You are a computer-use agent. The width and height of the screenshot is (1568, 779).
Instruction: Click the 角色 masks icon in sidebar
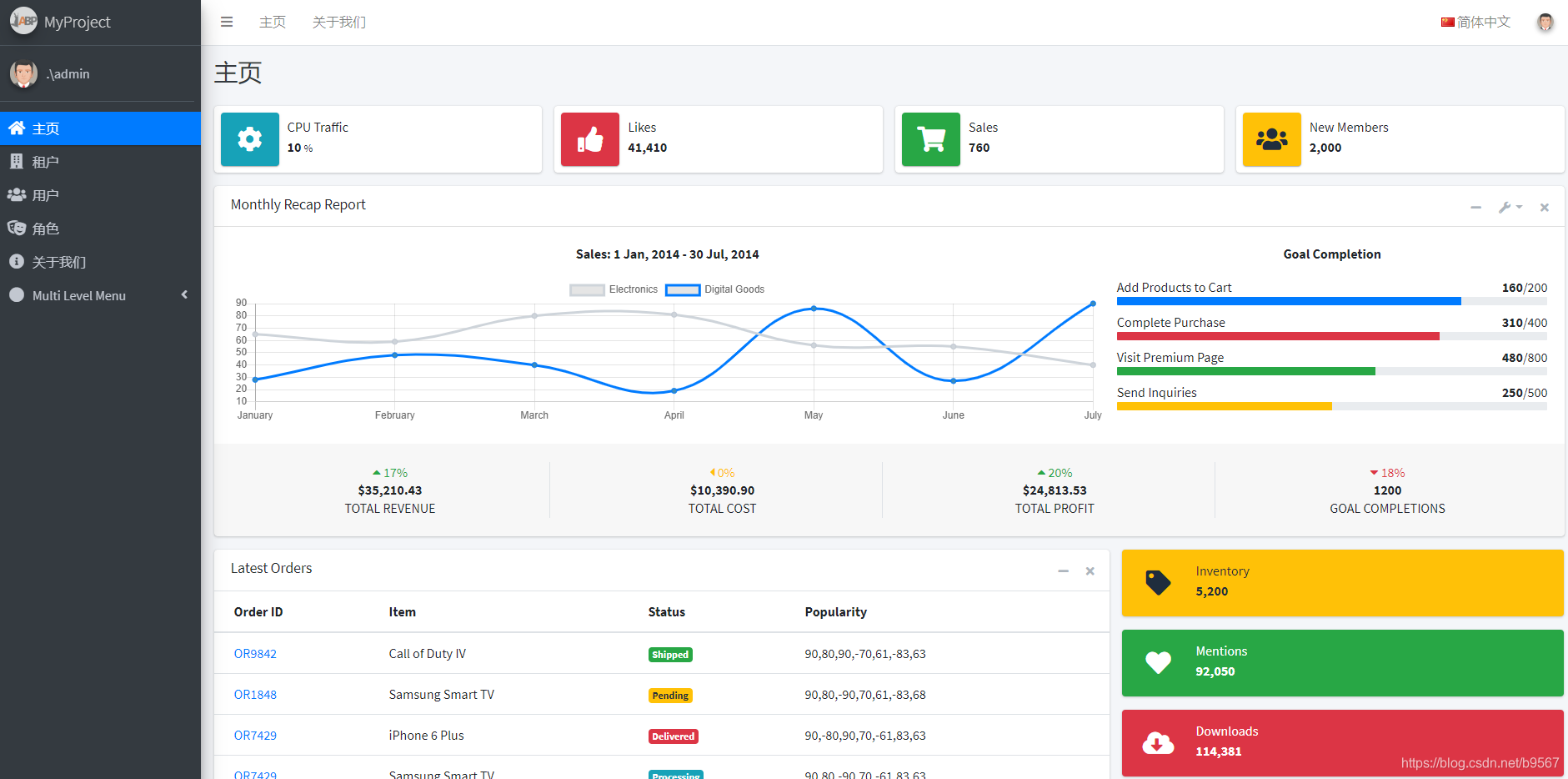17,228
